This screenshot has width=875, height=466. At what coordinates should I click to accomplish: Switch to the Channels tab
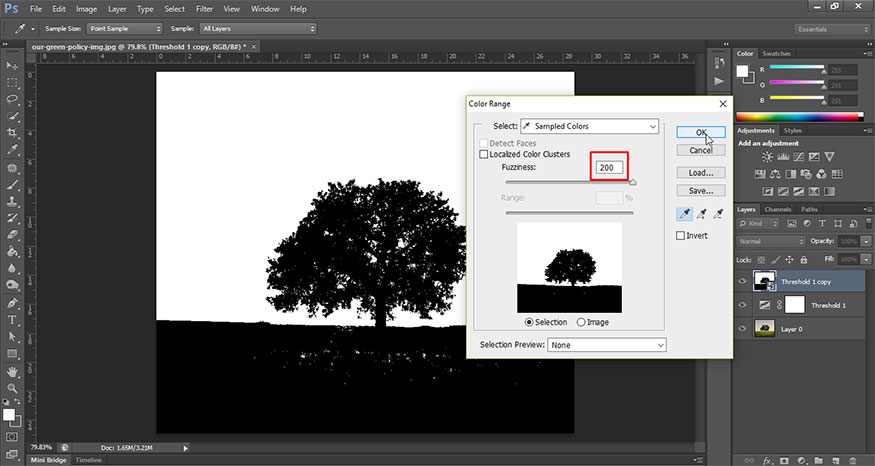tap(777, 209)
